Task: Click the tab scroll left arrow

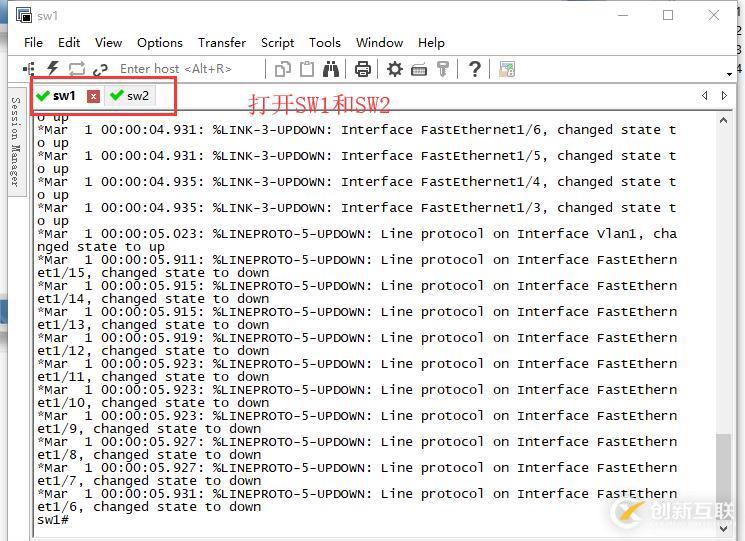Action: coord(705,95)
